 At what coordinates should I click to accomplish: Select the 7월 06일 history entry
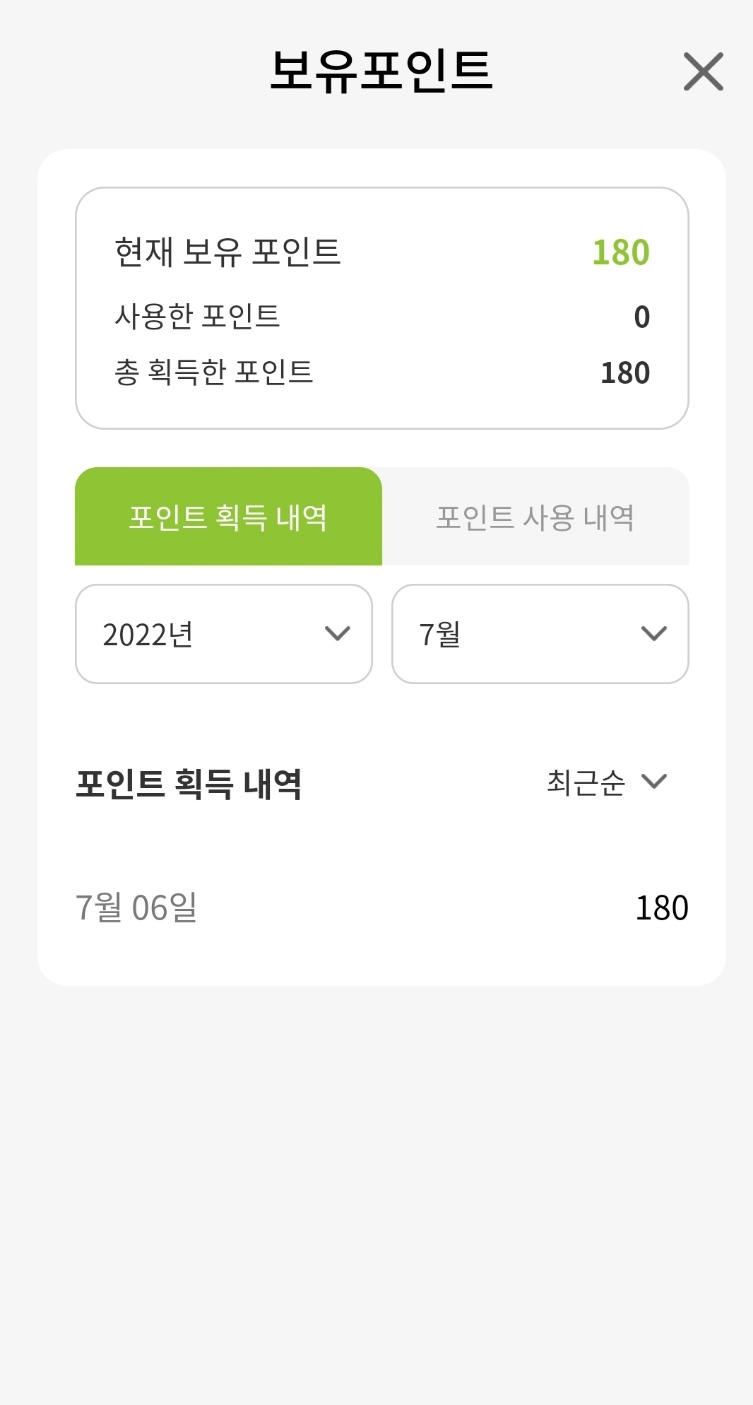point(382,908)
